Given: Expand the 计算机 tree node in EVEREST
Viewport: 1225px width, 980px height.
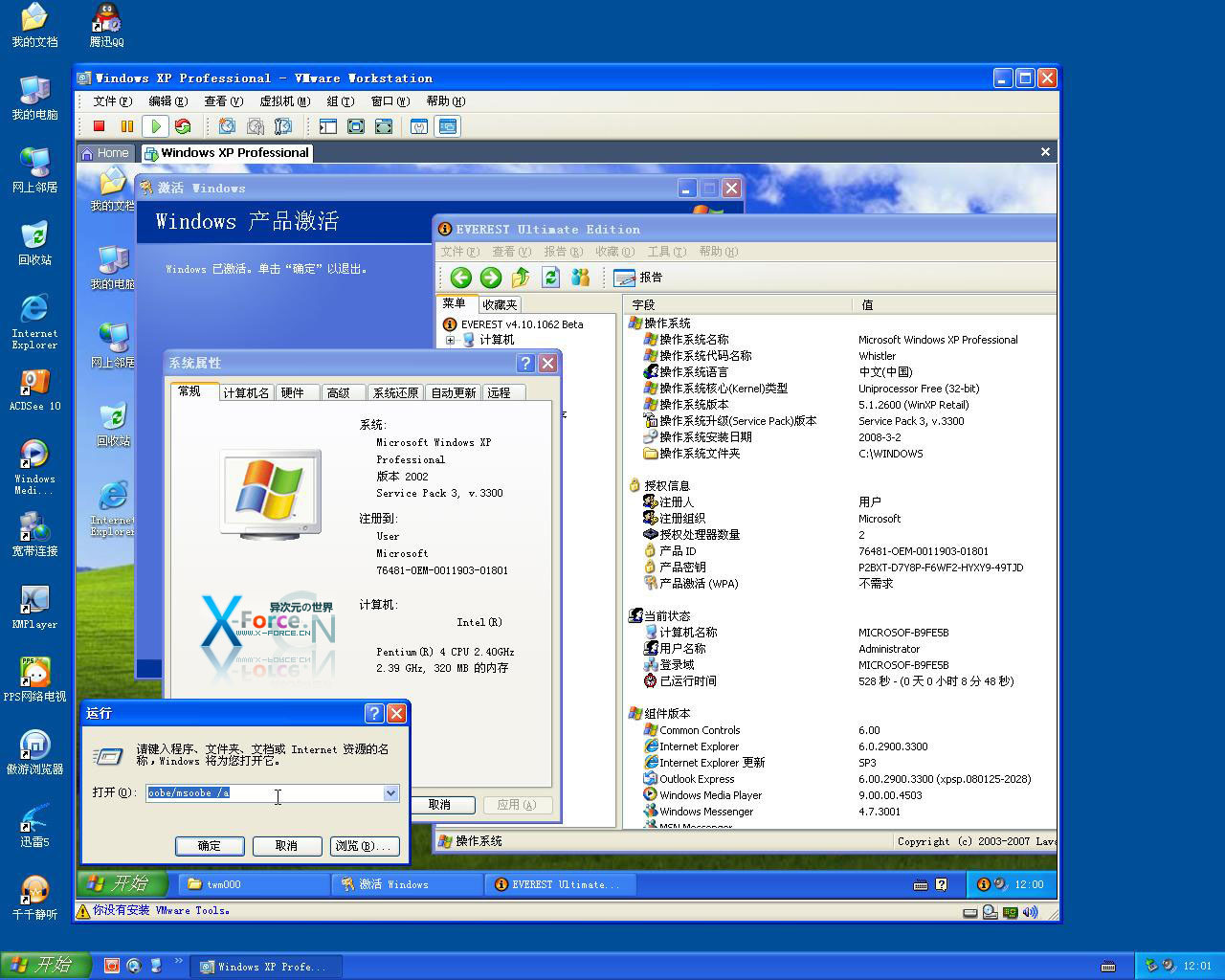Looking at the screenshot, I should pyautogui.click(x=450, y=340).
